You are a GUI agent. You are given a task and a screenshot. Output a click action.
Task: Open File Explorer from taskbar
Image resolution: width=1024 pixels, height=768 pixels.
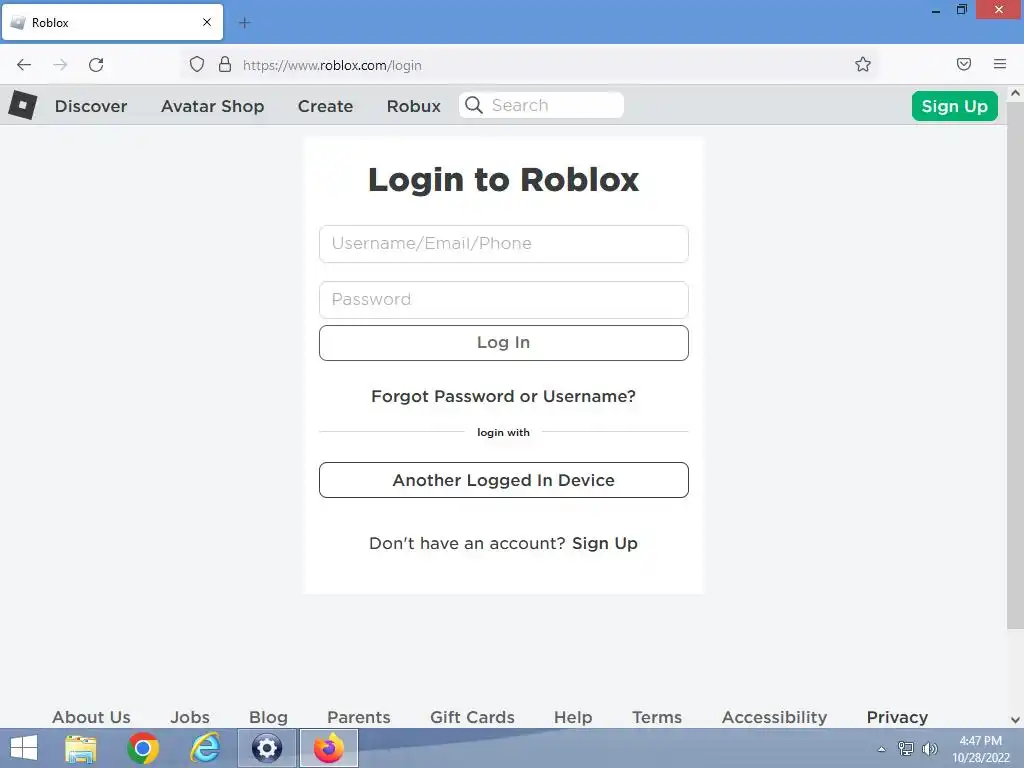coord(81,748)
